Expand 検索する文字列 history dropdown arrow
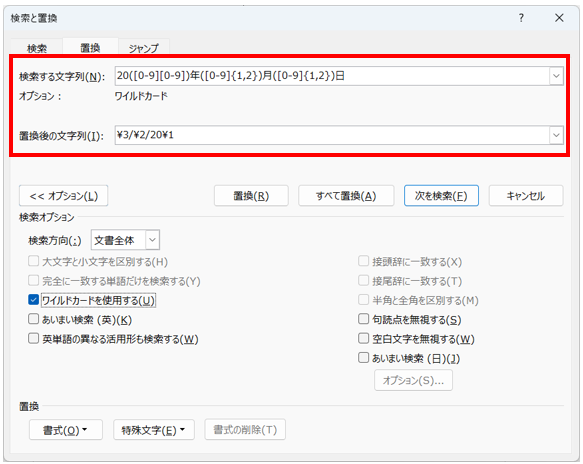This screenshot has width=583, height=464. pos(556,76)
